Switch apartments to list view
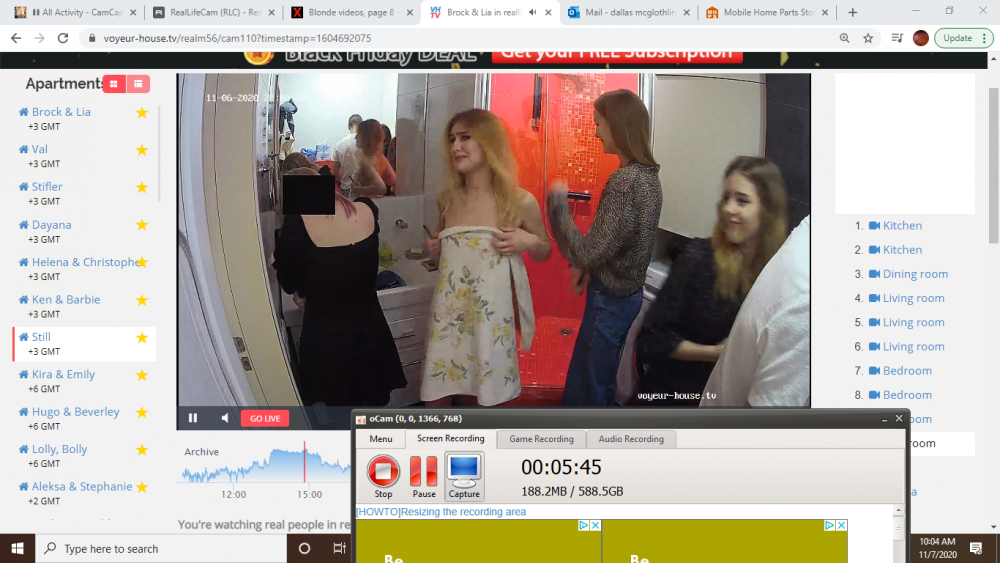Image resolution: width=1000 pixels, height=563 pixels. tap(138, 84)
